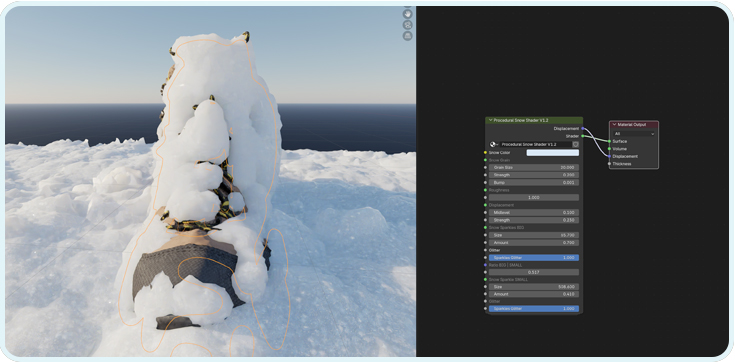Click the Bump 0.001 field
This screenshot has width=735, height=362.
pos(533,182)
